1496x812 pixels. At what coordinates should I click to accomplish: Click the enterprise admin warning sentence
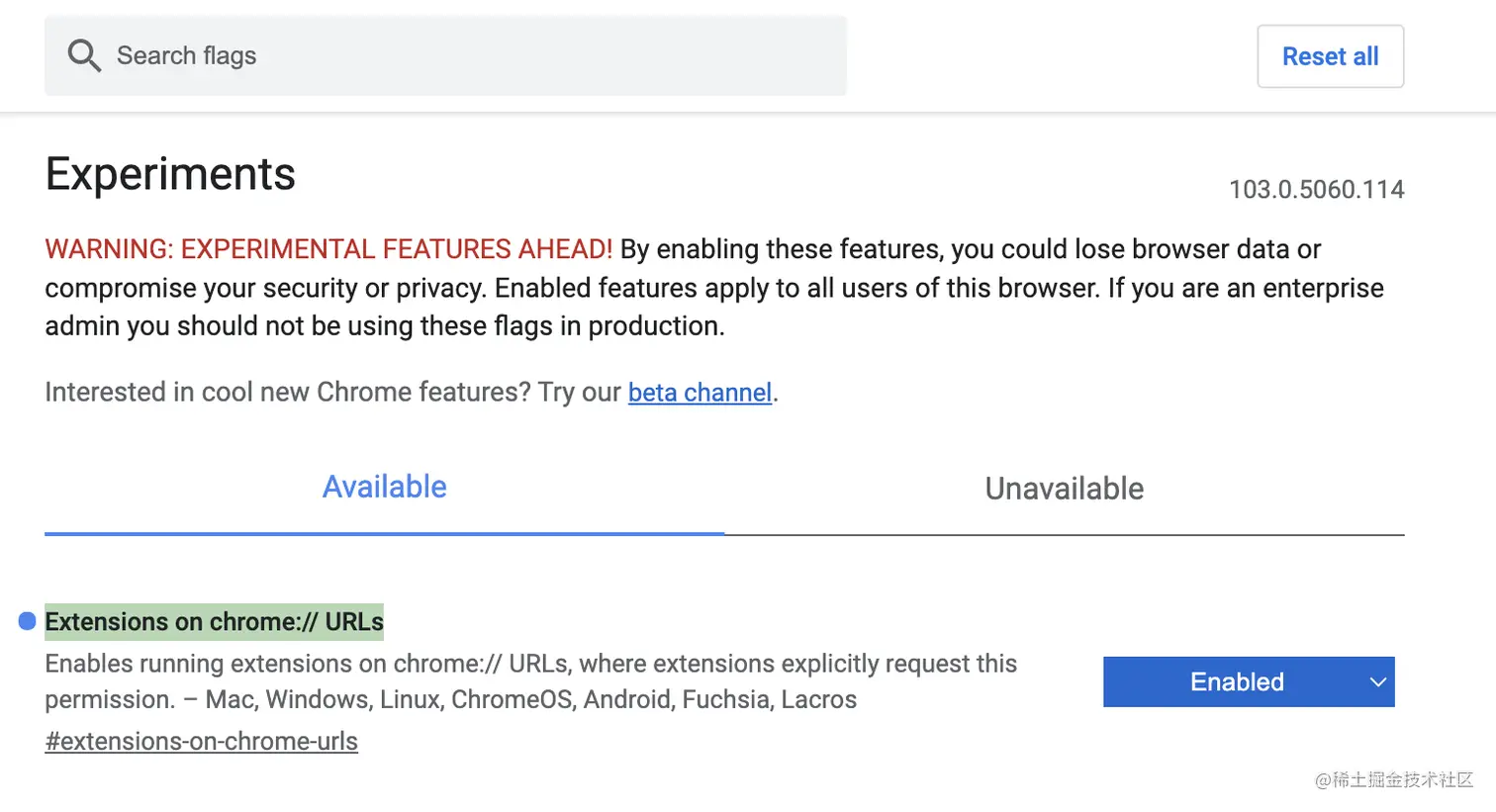point(384,326)
